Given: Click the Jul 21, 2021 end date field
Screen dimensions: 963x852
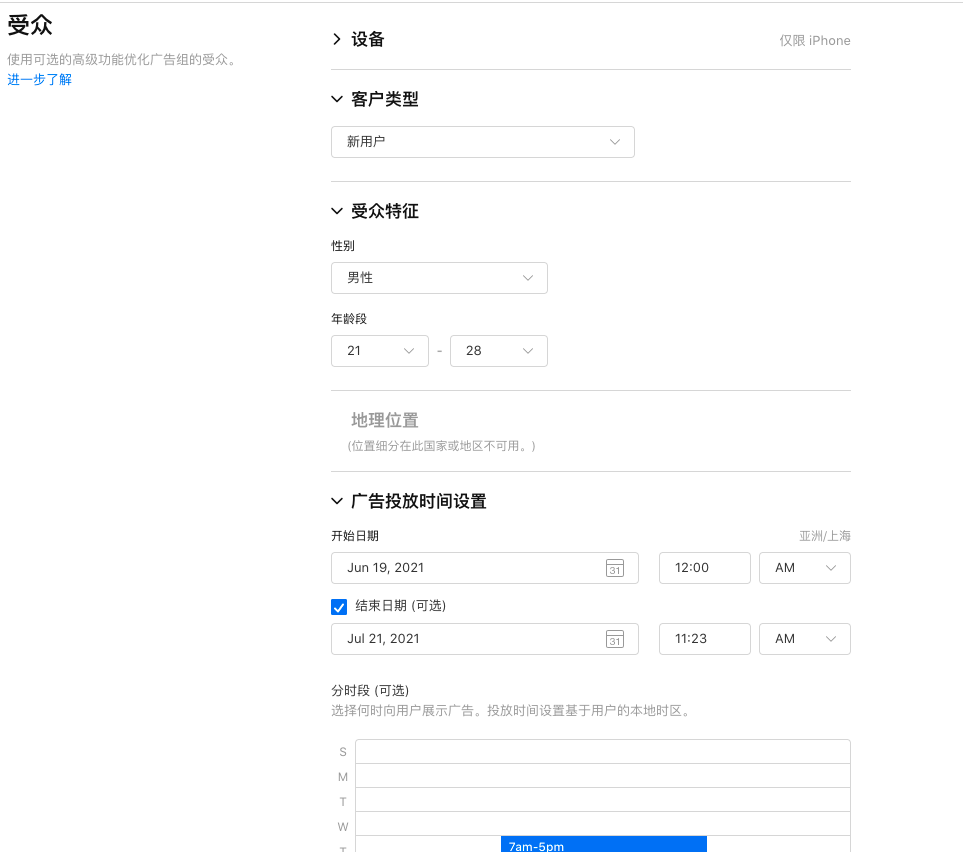Looking at the screenshot, I should coord(485,639).
